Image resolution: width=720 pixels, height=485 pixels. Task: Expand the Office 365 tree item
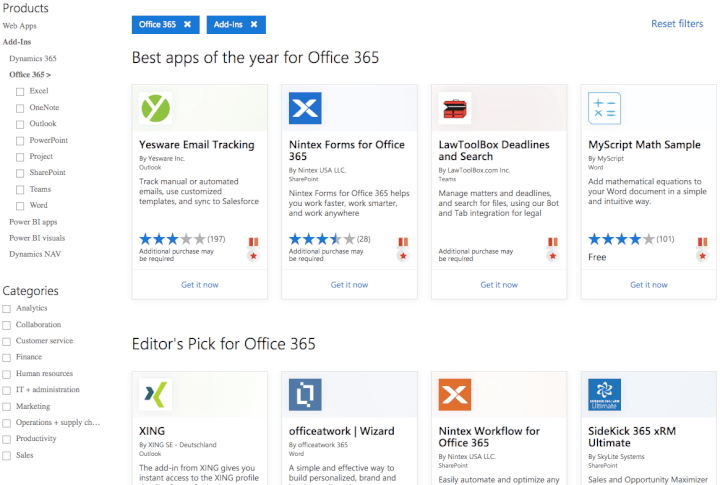click(30, 75)
